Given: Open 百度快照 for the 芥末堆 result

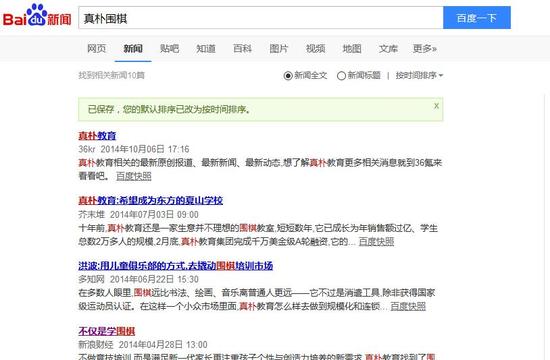Looking at the screenshot, I should pyautogui.click(x=376, y=241).
